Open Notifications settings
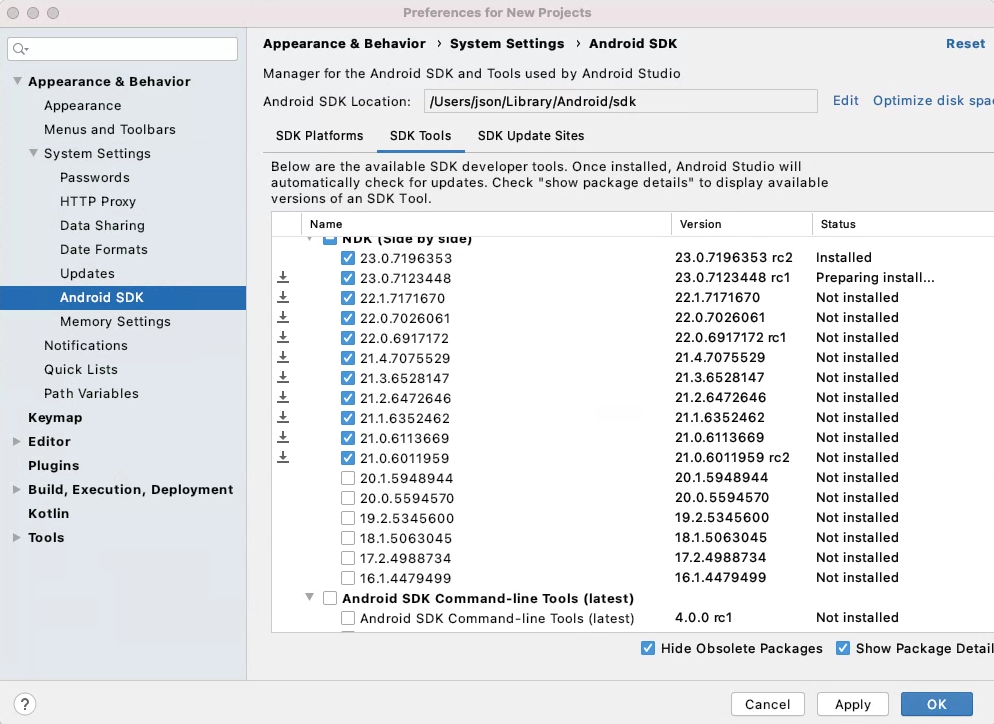Viewport: 994px width, 724px height. (x=86, y=346)
